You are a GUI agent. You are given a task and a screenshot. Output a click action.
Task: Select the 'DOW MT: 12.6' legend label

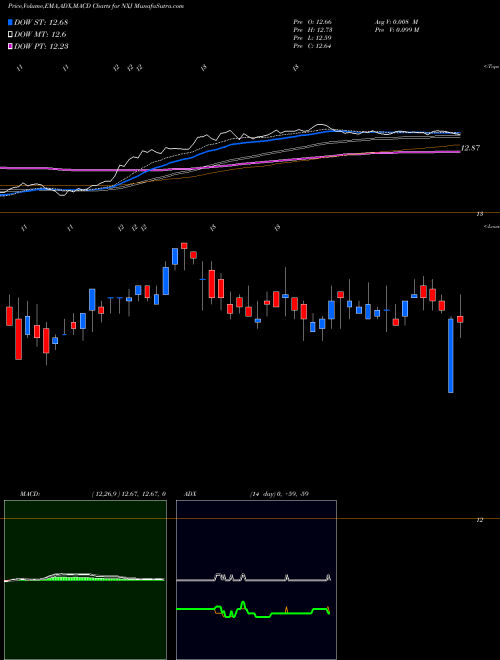pyautogui.click(x=40, y=34)
